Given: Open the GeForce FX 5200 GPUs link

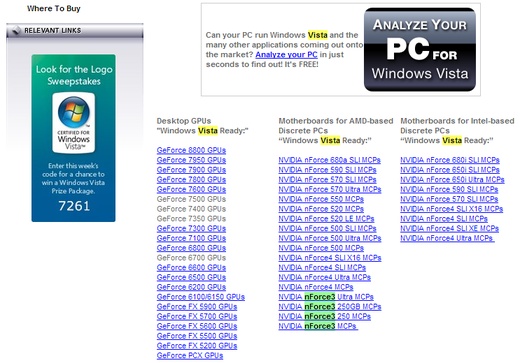Looking at the screenshot, I should click(197, 346).
